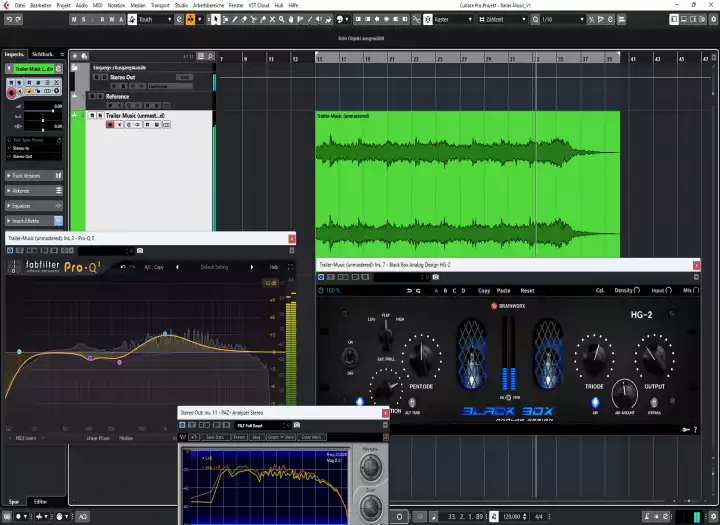The height and width of the screenshot is (525, 720).
Task: Click the orange Auto-Scroll button in toolbar
Action: click(190, 19)
